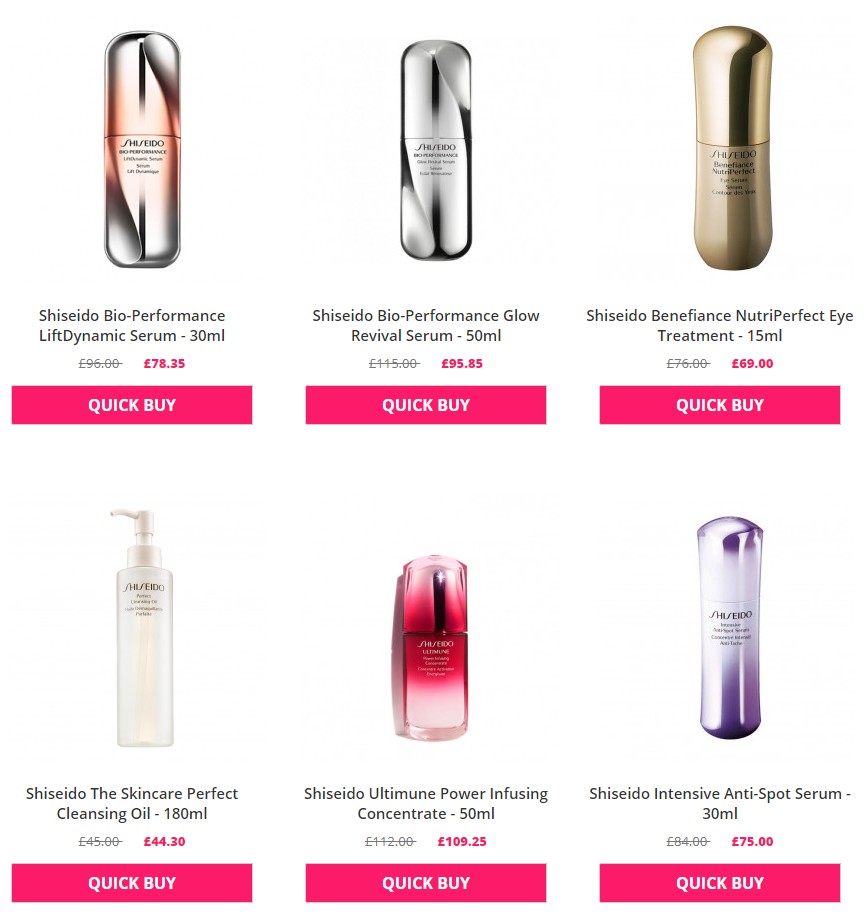Open Shiseido Bio-Performance Glow Revival Serum title

tap(426, 326)
